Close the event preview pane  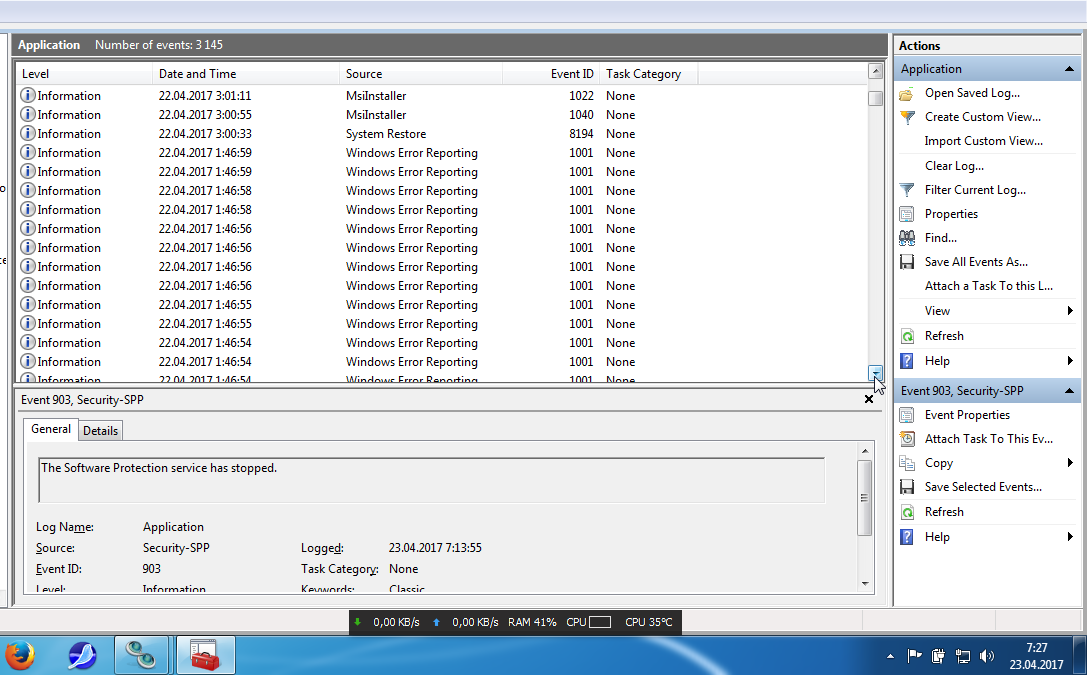click(869, 399)
